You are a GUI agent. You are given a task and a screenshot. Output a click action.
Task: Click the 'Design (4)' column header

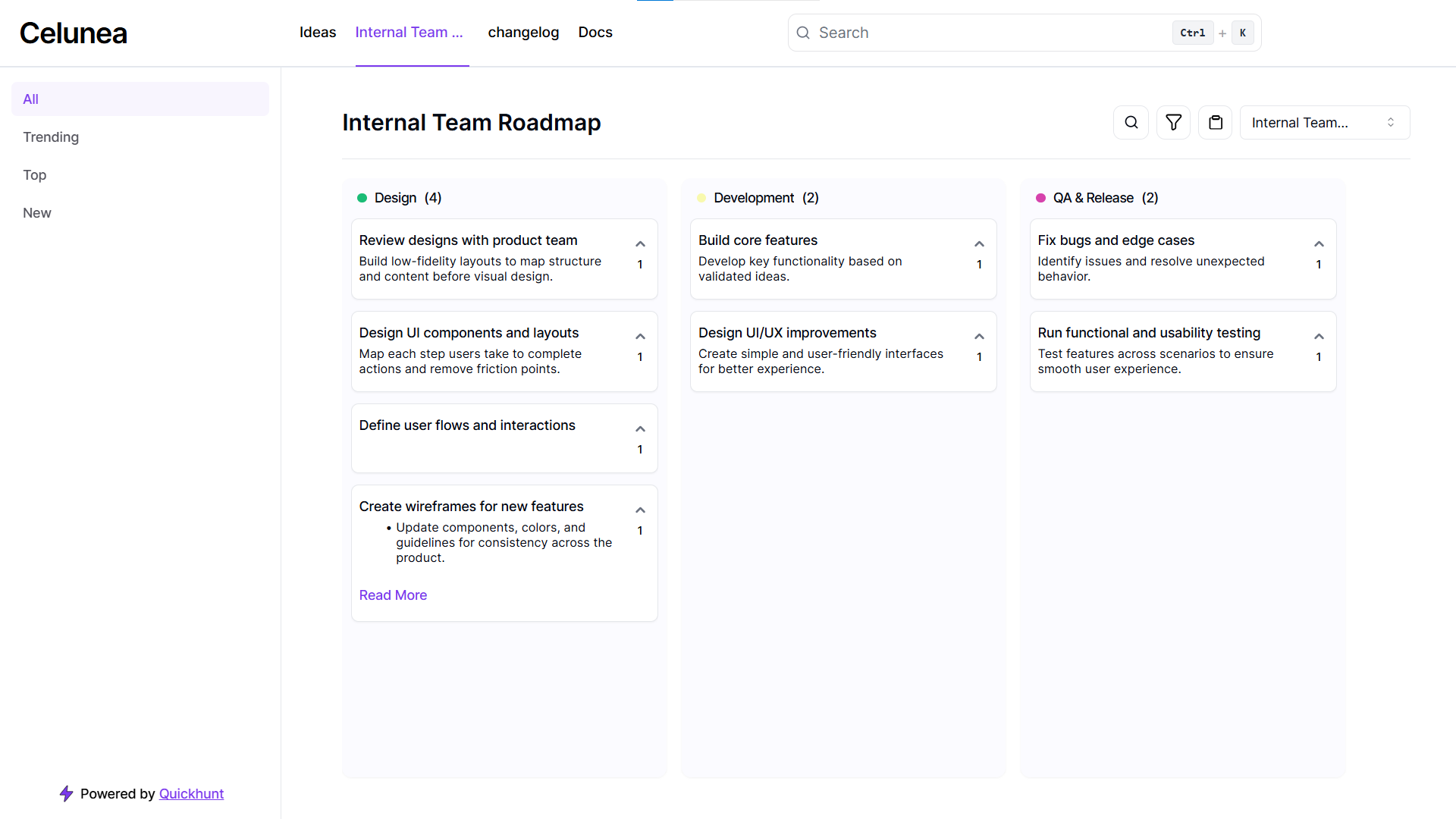408,198
